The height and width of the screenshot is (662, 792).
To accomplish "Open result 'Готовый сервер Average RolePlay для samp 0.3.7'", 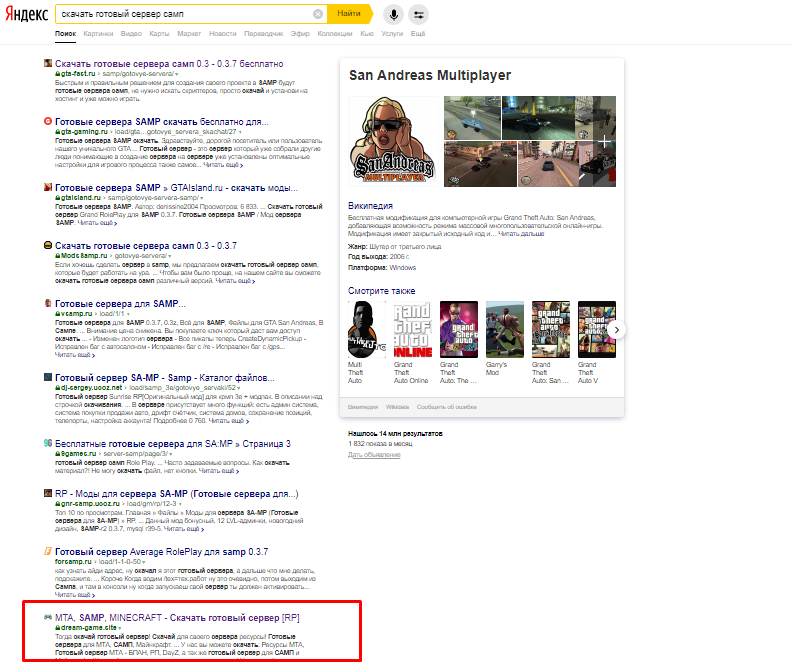I will coord(162,552).
